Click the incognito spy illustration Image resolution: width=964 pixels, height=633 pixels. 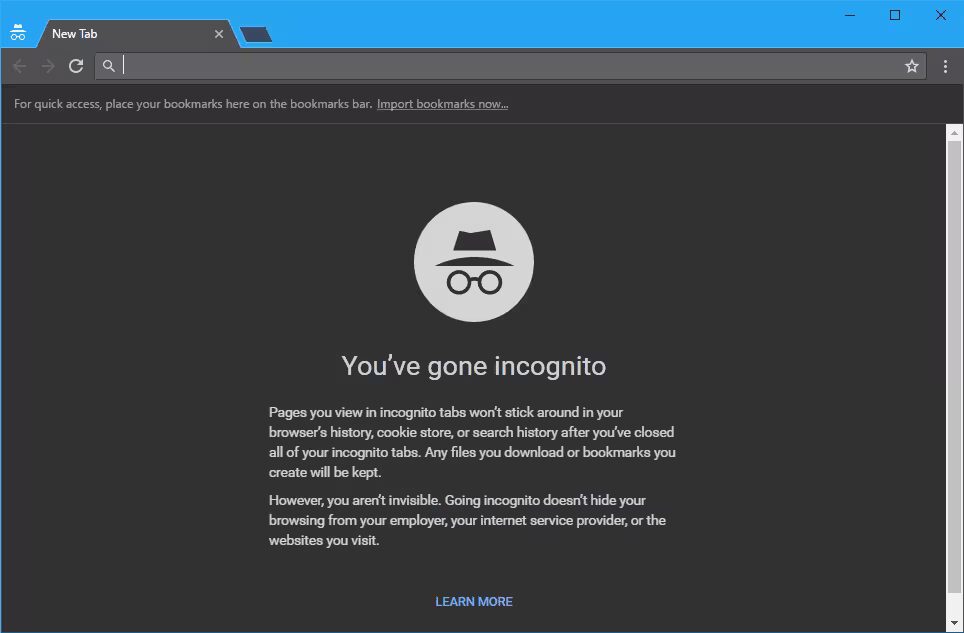point(473,261)
